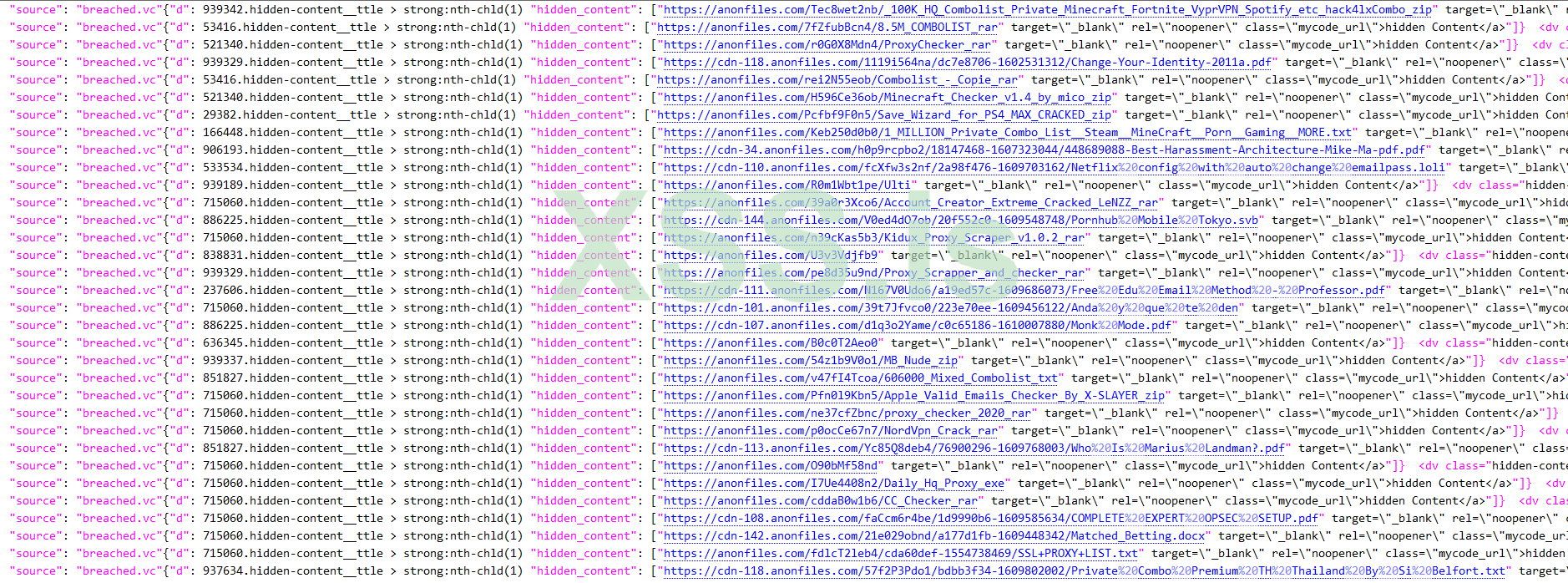Open the Matched_Betting.docx link

[x=934, y=536]
